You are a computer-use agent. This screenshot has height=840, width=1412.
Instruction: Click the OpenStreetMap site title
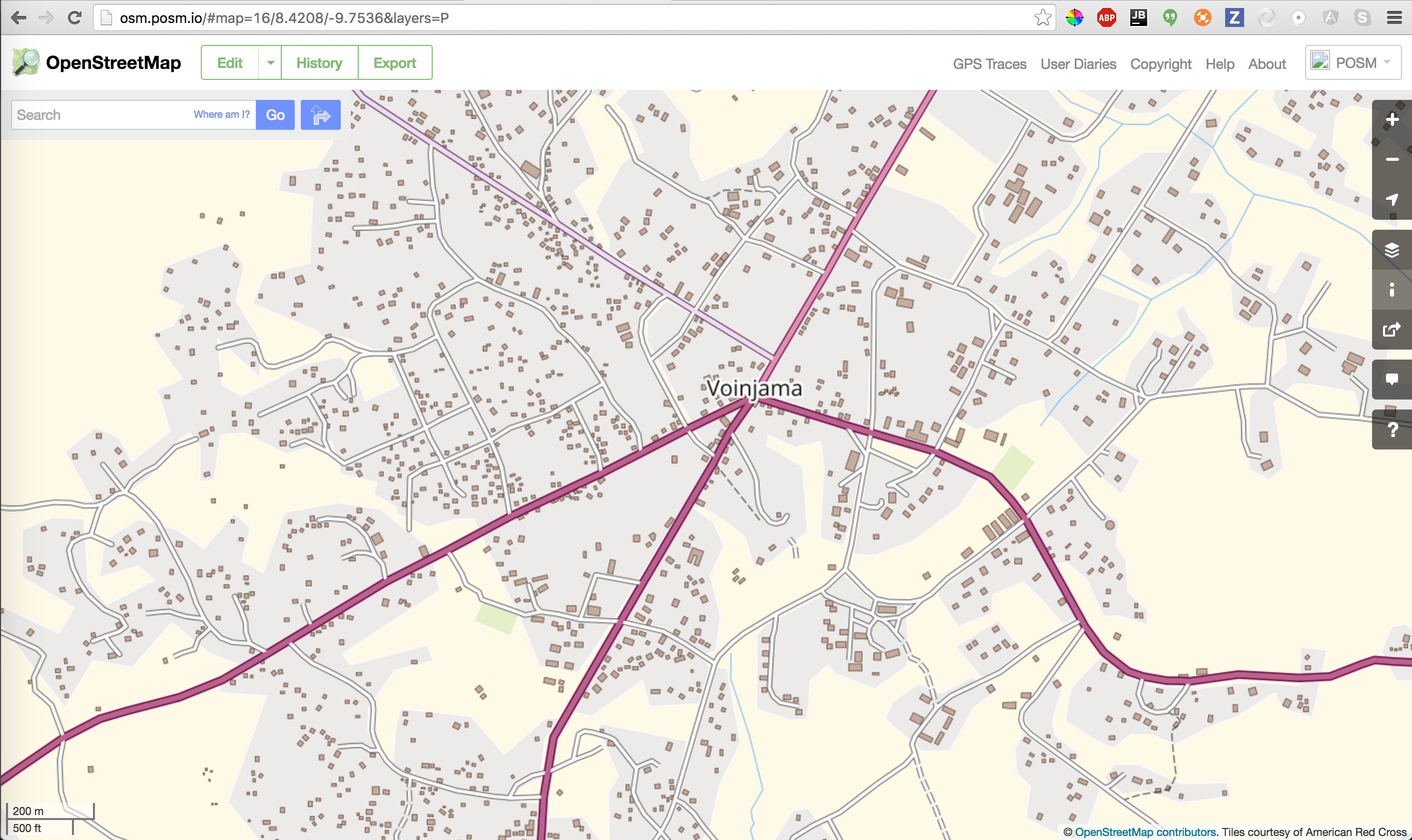(x=113, y=62)
